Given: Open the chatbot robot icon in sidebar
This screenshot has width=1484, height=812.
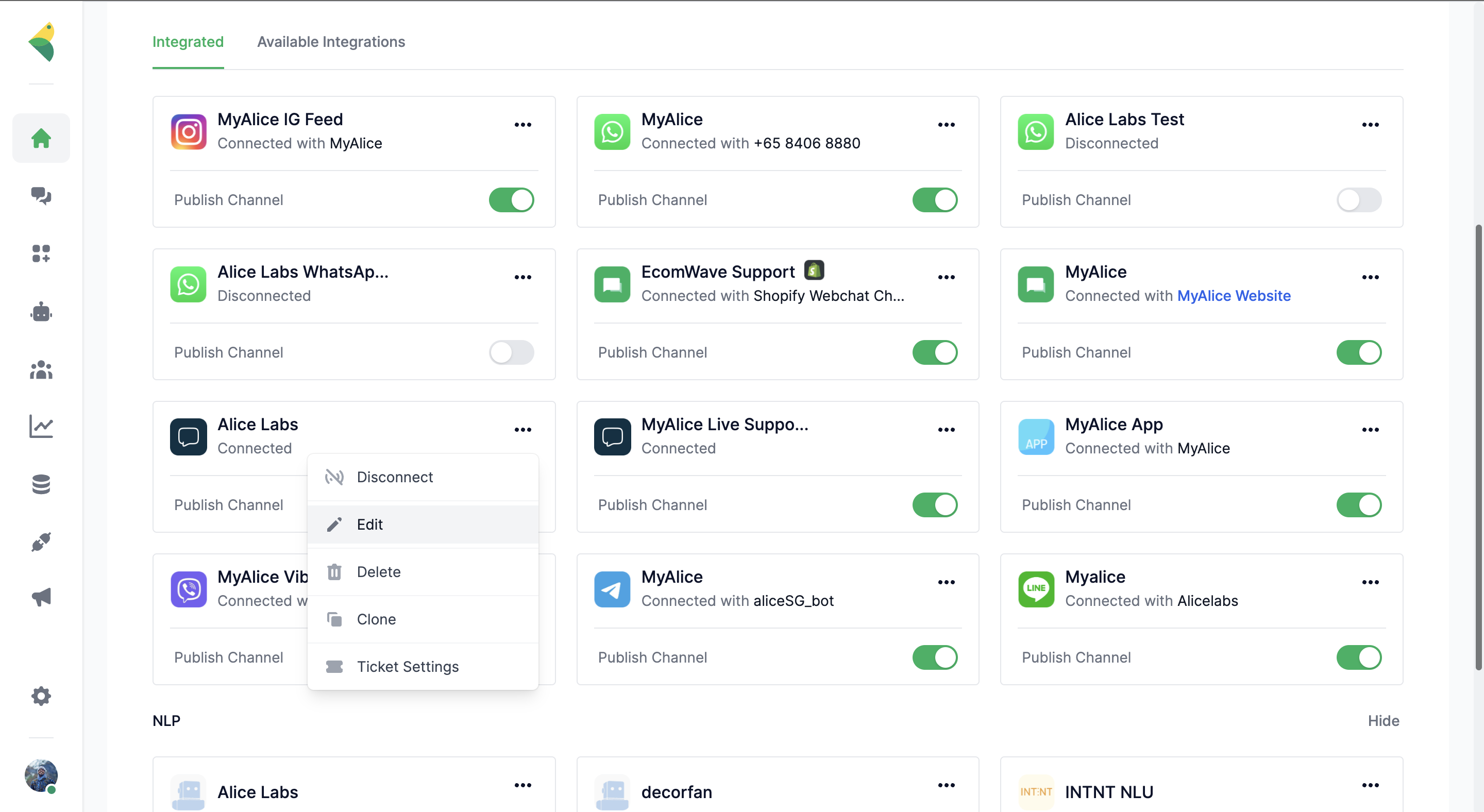Looking at the screenshot, I should [x=41, y=312].
